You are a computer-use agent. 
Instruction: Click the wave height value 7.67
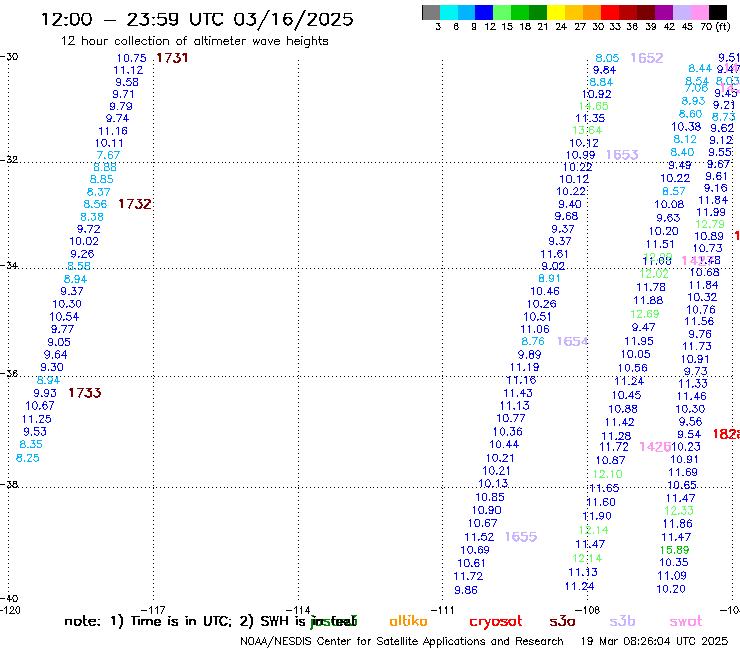click(108, 155)
